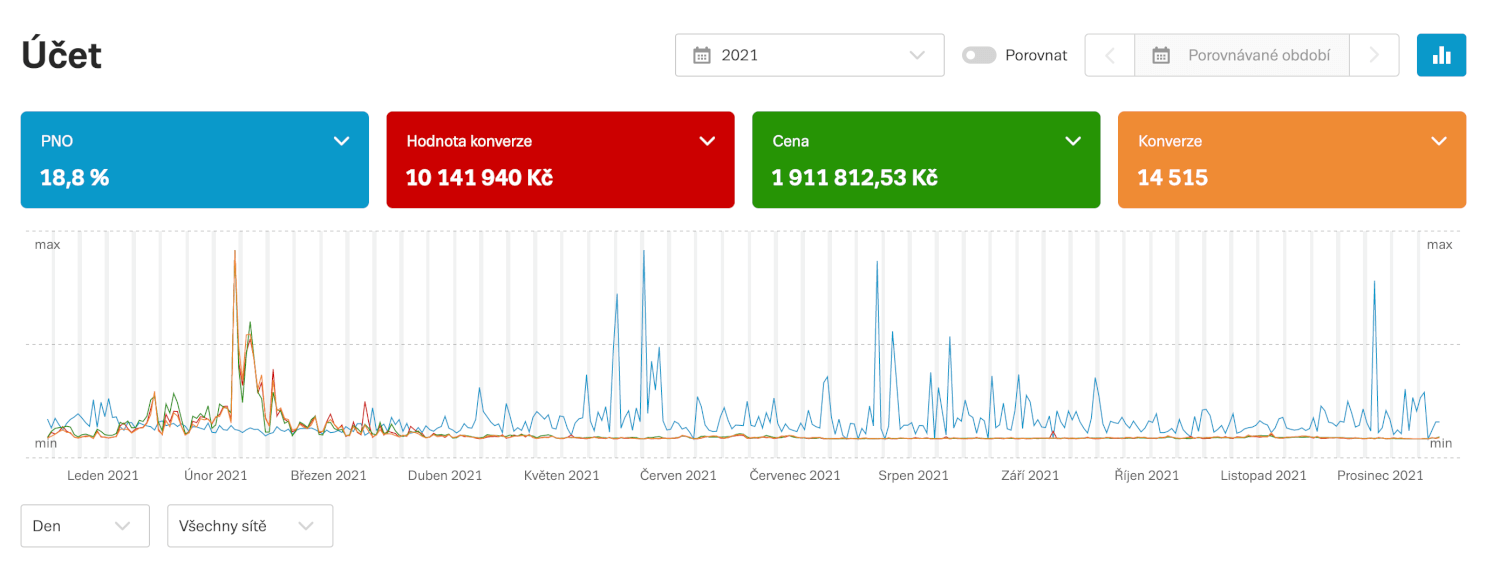Expand the Konverze metric chevron
This screenshot has width=1500, height=568.
1439,141
